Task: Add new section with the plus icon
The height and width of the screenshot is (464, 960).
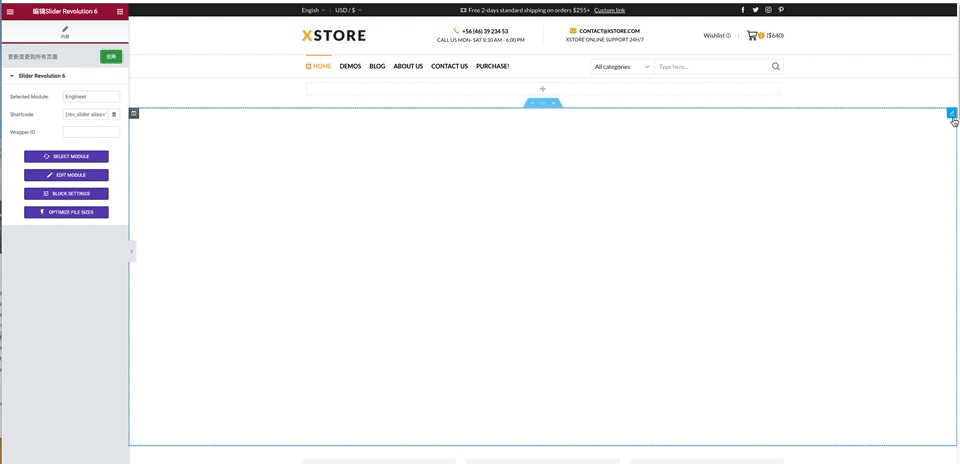Action: (x=542, y=89)
